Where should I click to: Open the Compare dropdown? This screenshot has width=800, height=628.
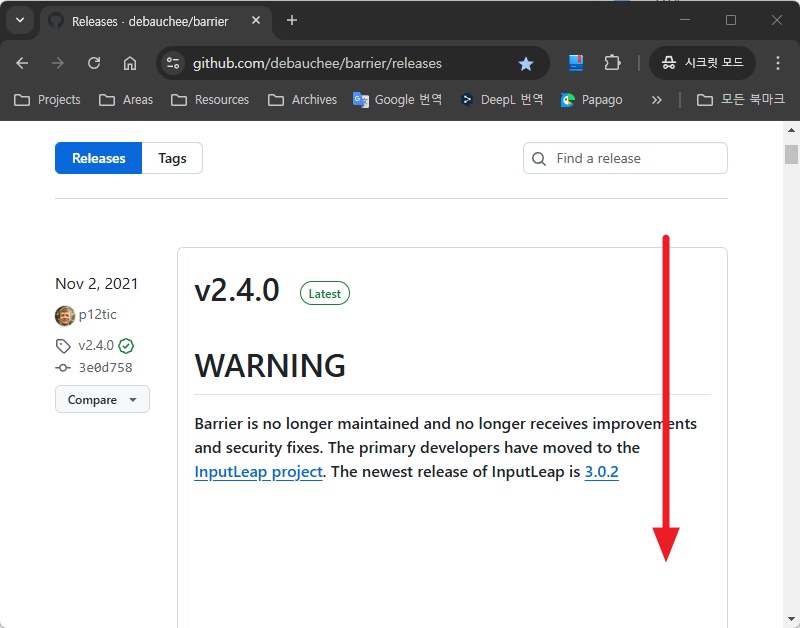pos(102,399)
